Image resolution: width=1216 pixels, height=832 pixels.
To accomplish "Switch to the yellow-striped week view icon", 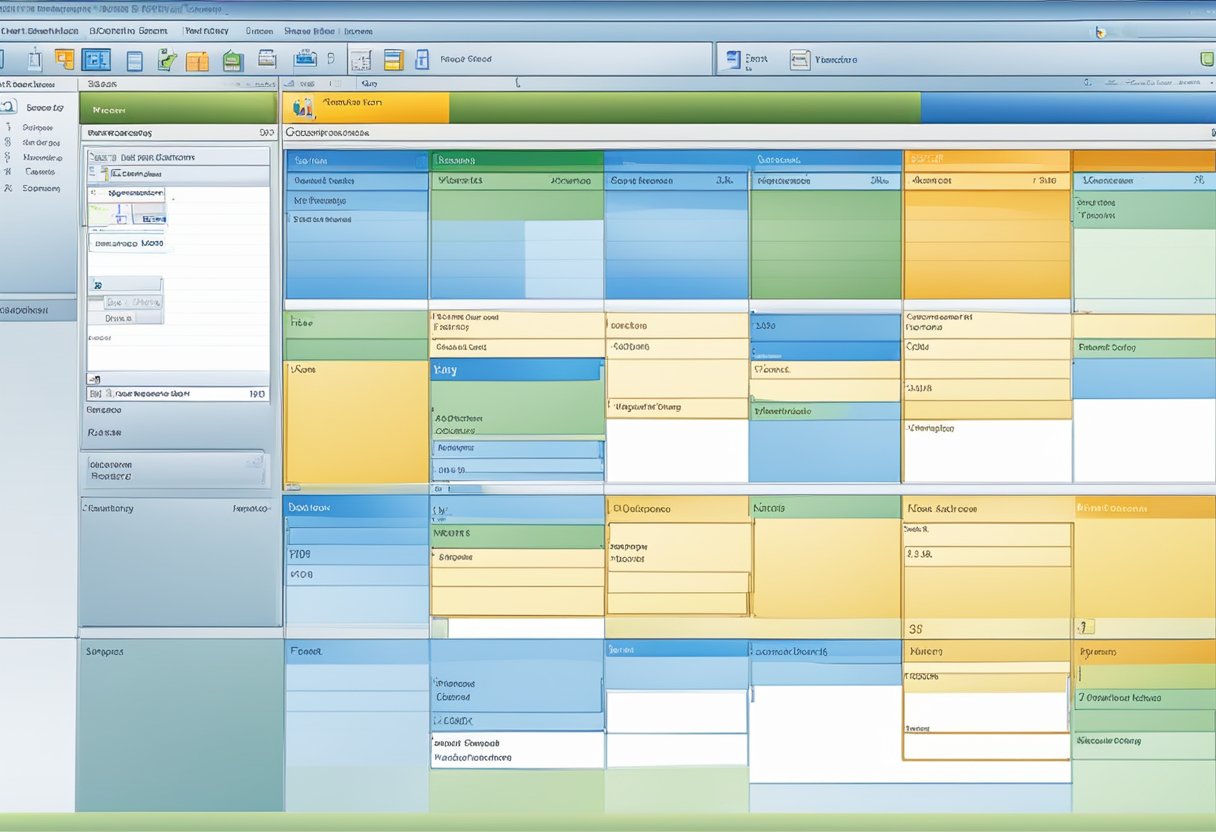I will click(394, 60).
